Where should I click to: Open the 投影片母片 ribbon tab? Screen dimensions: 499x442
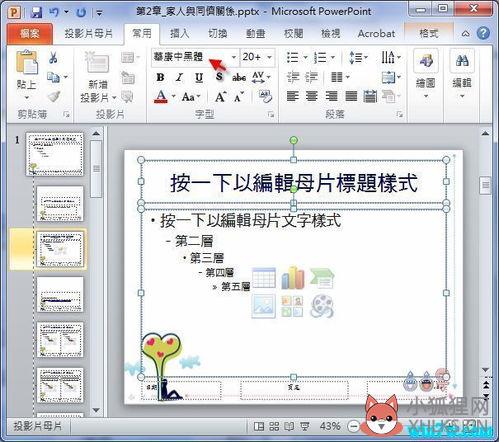pyautogui.click(x=89, y=34)
